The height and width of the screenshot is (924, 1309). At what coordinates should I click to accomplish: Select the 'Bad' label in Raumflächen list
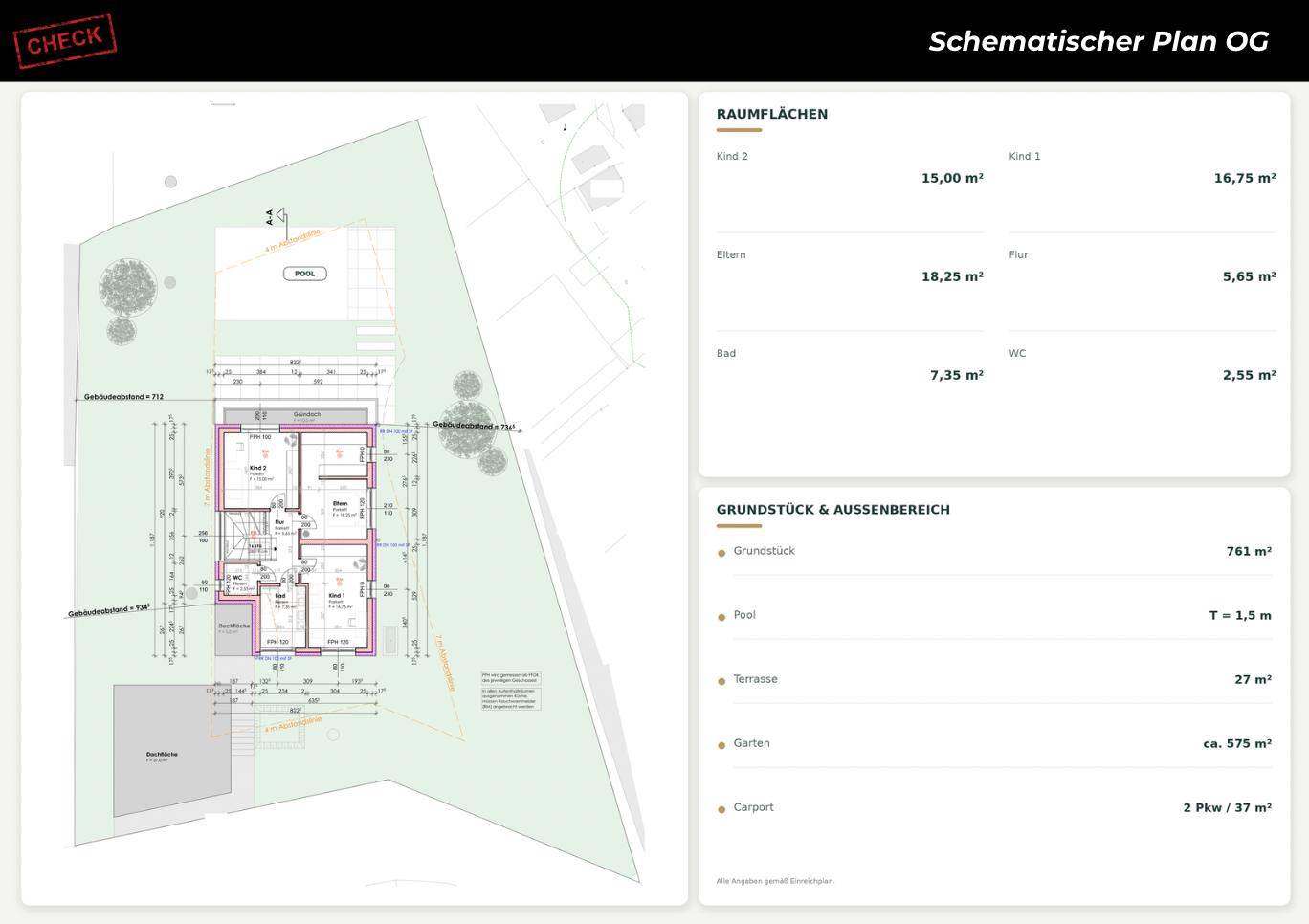pos(726,353)
